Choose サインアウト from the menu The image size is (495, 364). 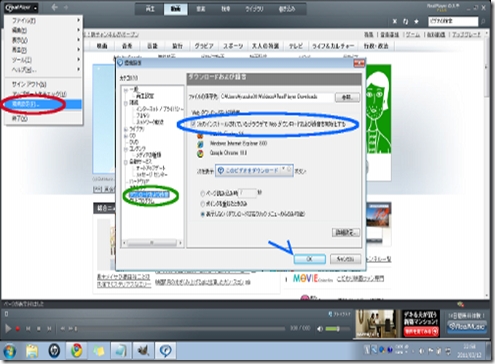click(43, 84)
